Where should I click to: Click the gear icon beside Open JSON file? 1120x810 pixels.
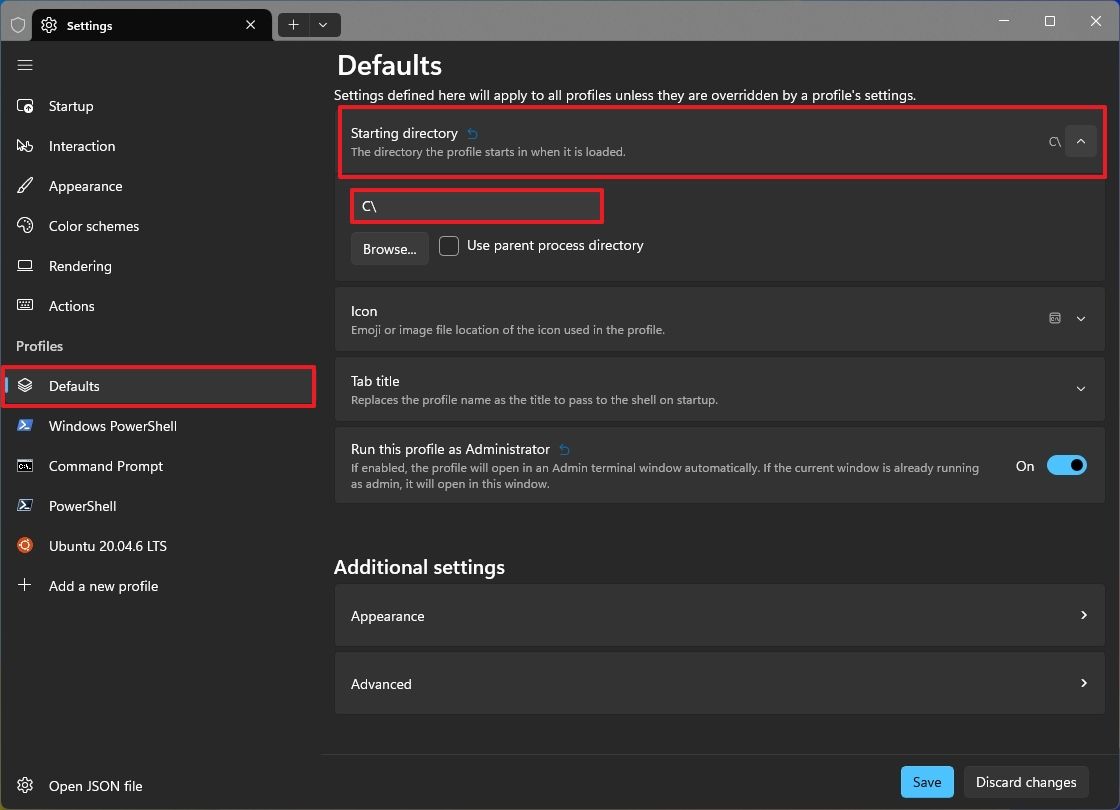24,786
